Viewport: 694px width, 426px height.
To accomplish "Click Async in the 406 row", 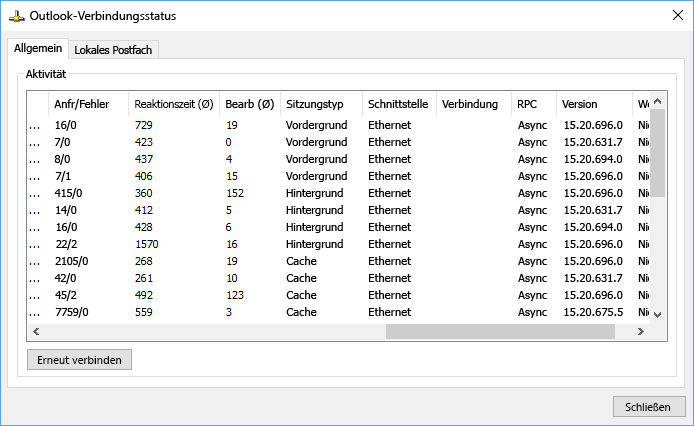I will click(x=532, y=176).
